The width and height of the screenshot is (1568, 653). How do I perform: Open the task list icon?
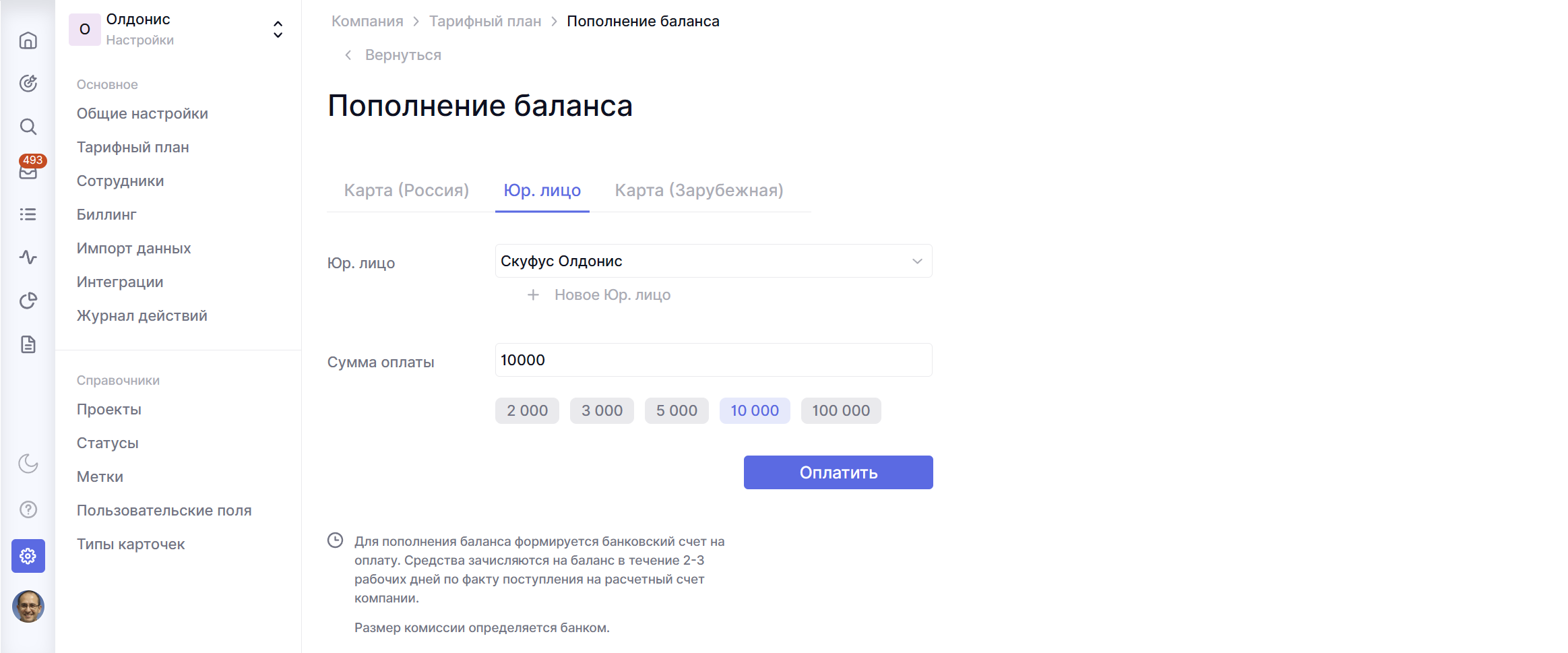point(28,214)
